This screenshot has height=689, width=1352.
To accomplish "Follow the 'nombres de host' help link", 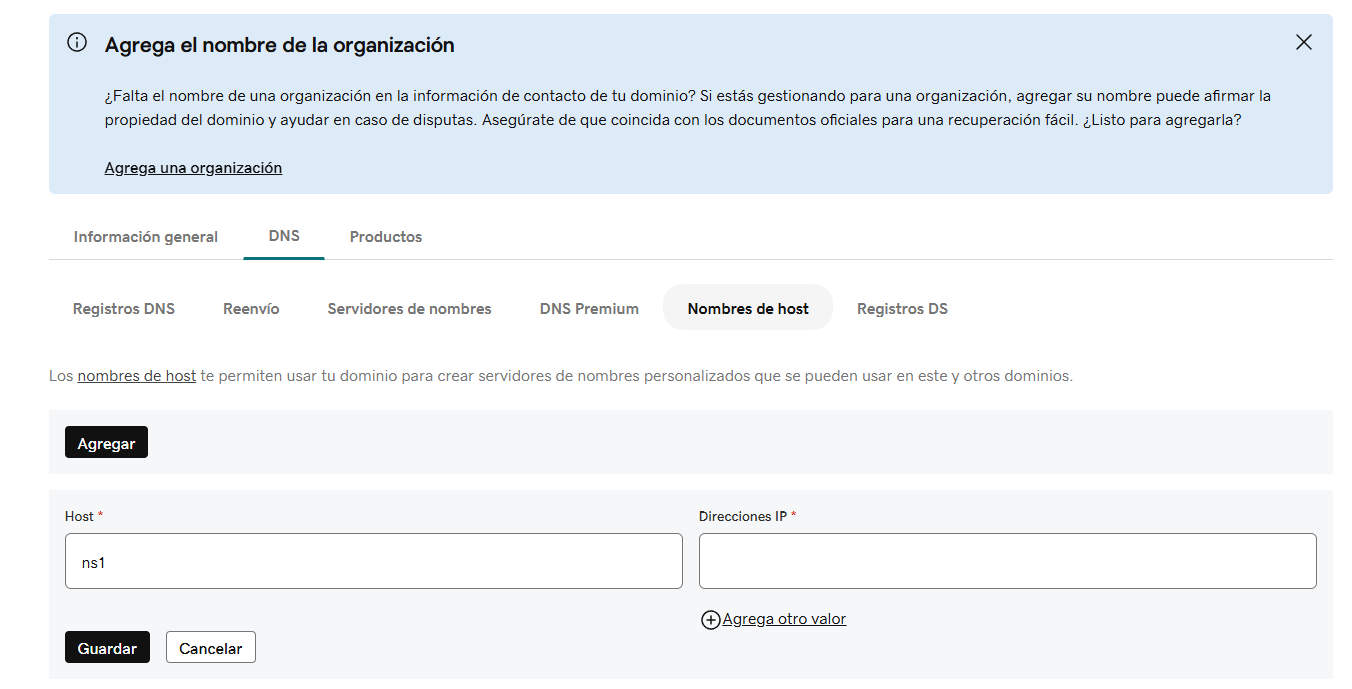I will point(136,377).
